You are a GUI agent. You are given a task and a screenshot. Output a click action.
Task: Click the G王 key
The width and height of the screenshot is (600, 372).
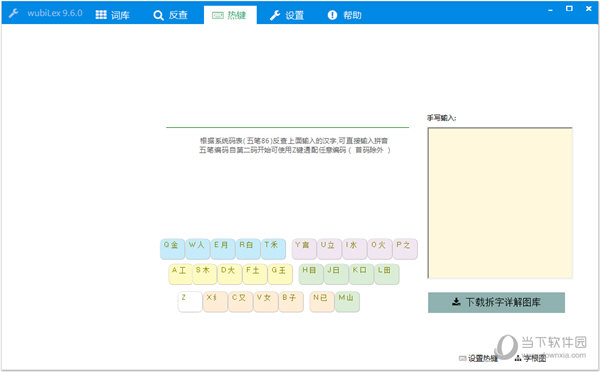[x=280, y=274]
